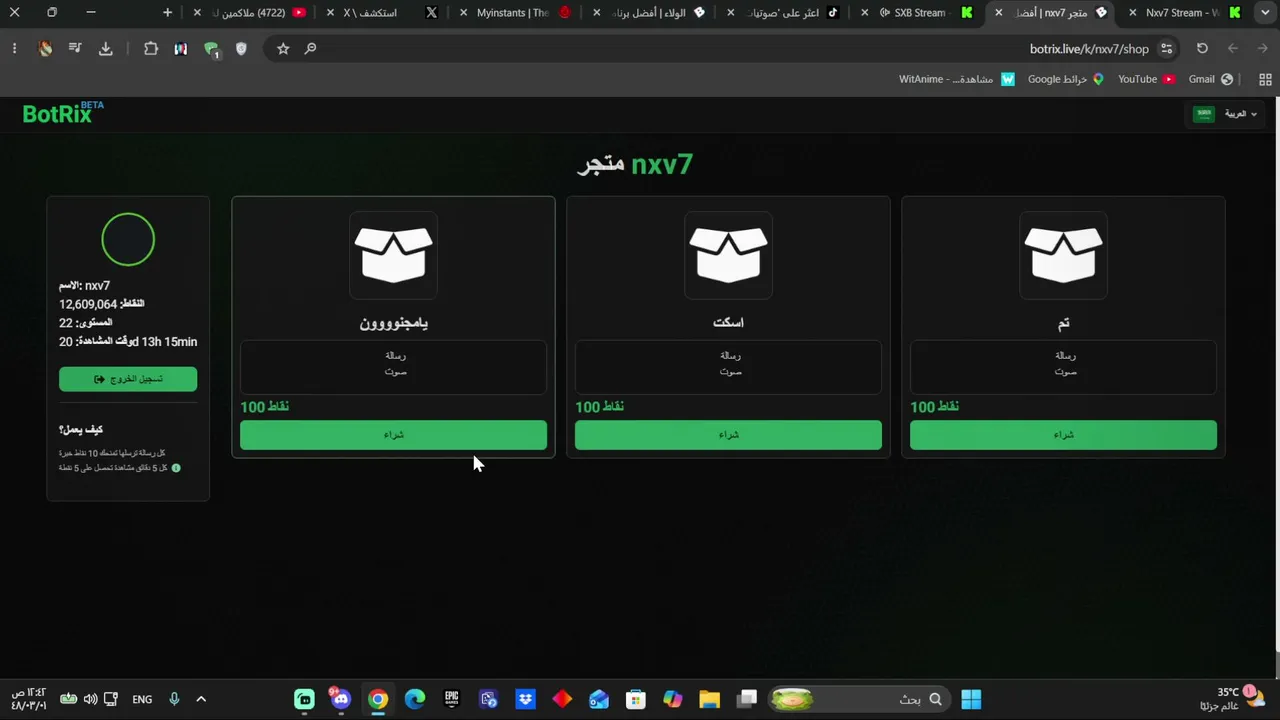Open Google Chrome from taskbar
This screenshot has height=720, width=1280.
[378, 699]
